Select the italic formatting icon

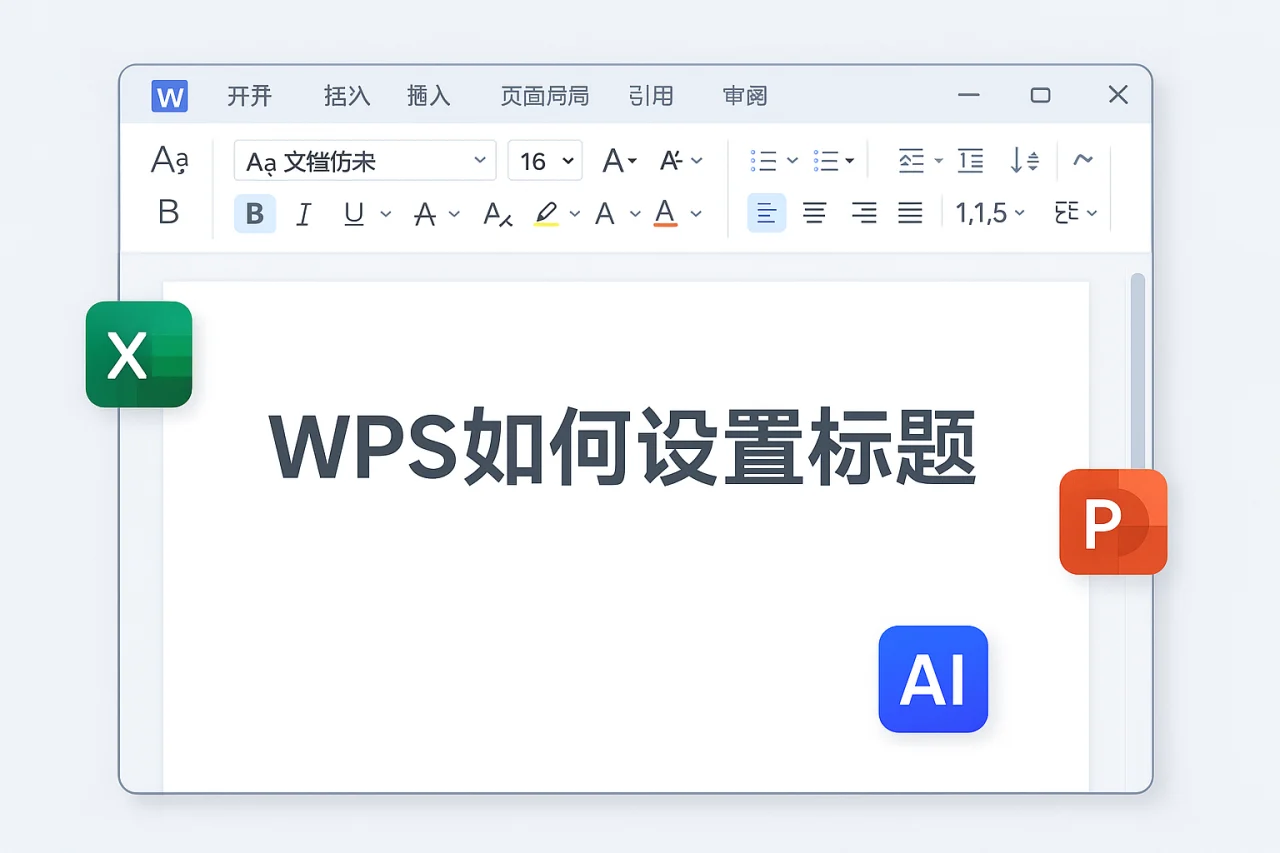(304, 213)
